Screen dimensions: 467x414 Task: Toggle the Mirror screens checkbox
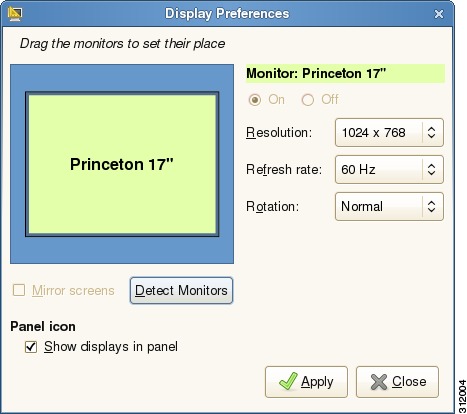pyautogui.click(x=19, y=290)
